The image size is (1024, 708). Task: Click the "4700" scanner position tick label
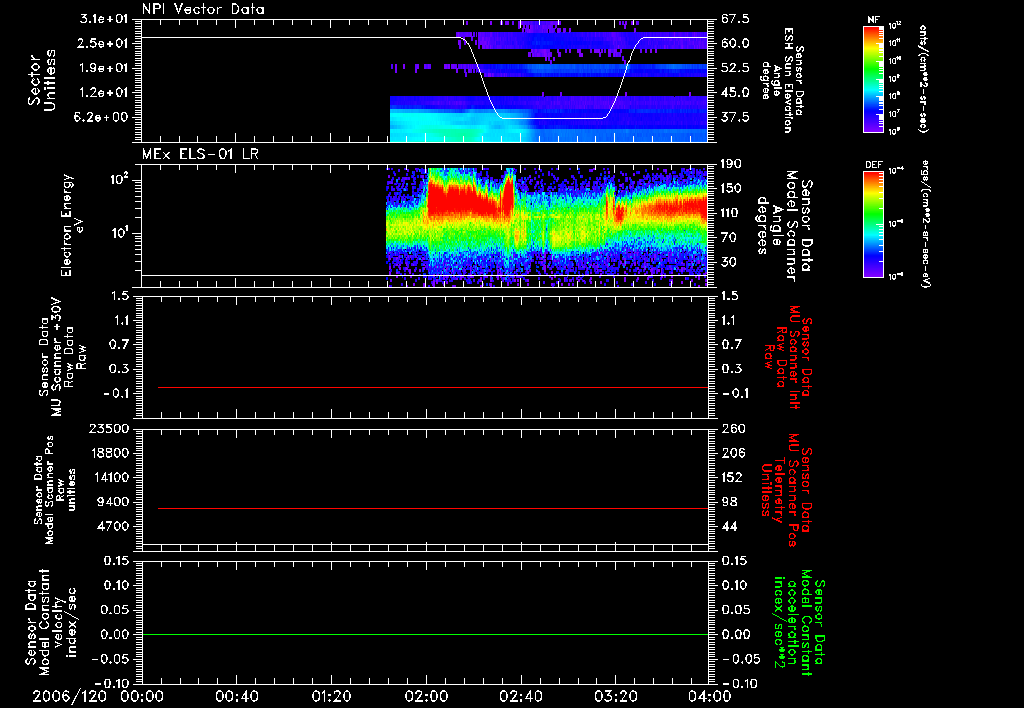click(x=114, y=526)
